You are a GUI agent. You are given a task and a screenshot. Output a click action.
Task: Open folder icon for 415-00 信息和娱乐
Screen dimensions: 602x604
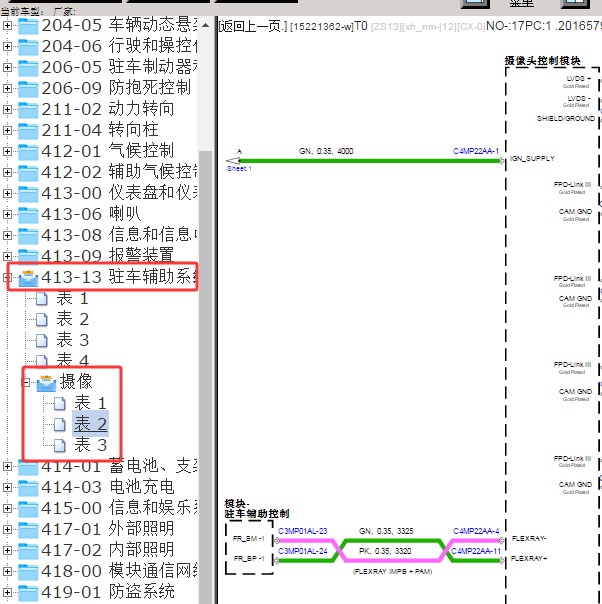28,509
